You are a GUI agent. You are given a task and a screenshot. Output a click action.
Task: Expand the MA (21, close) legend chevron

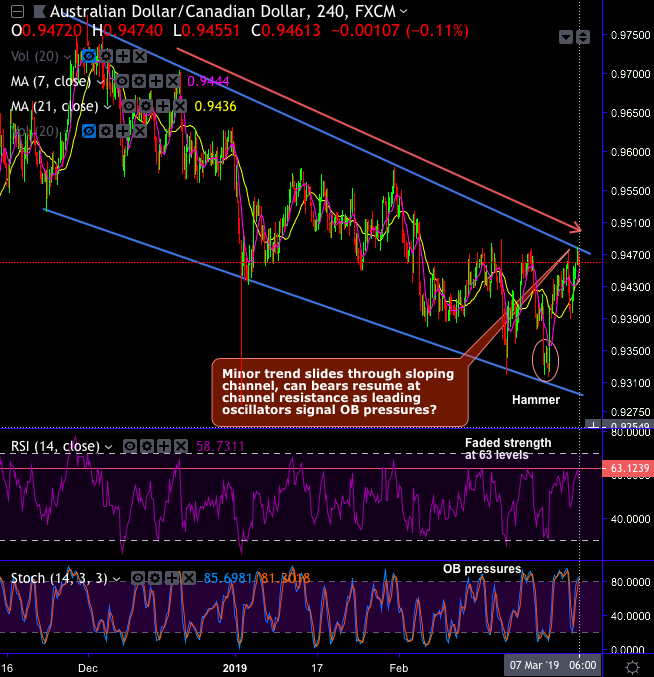tap(107, 106)
